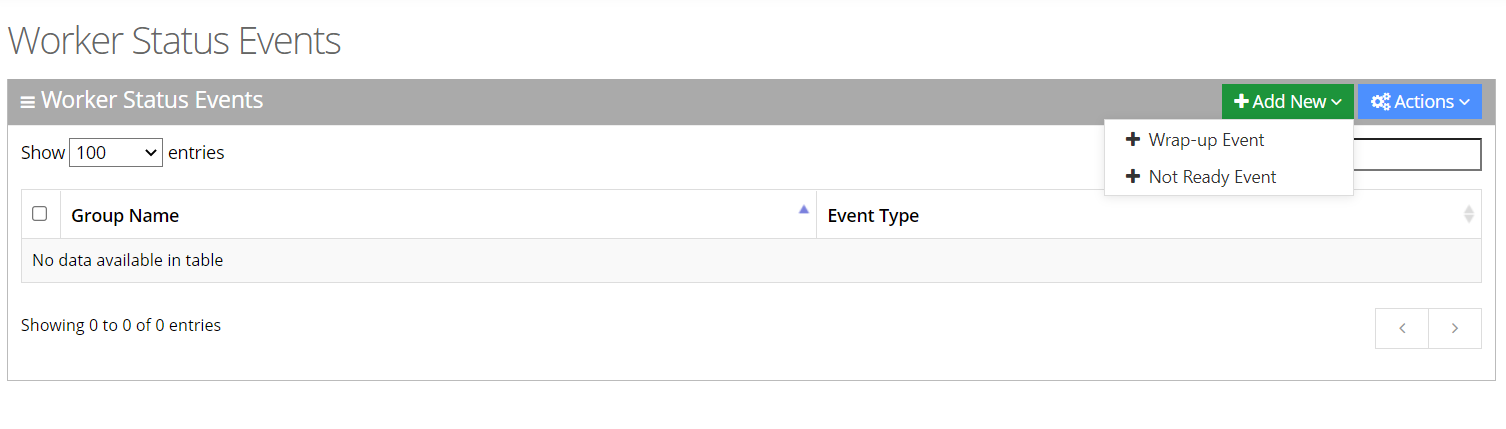Click the hamburger icon in the panel header
This screenshot has height=429, width=1506.
pos(28,102)
